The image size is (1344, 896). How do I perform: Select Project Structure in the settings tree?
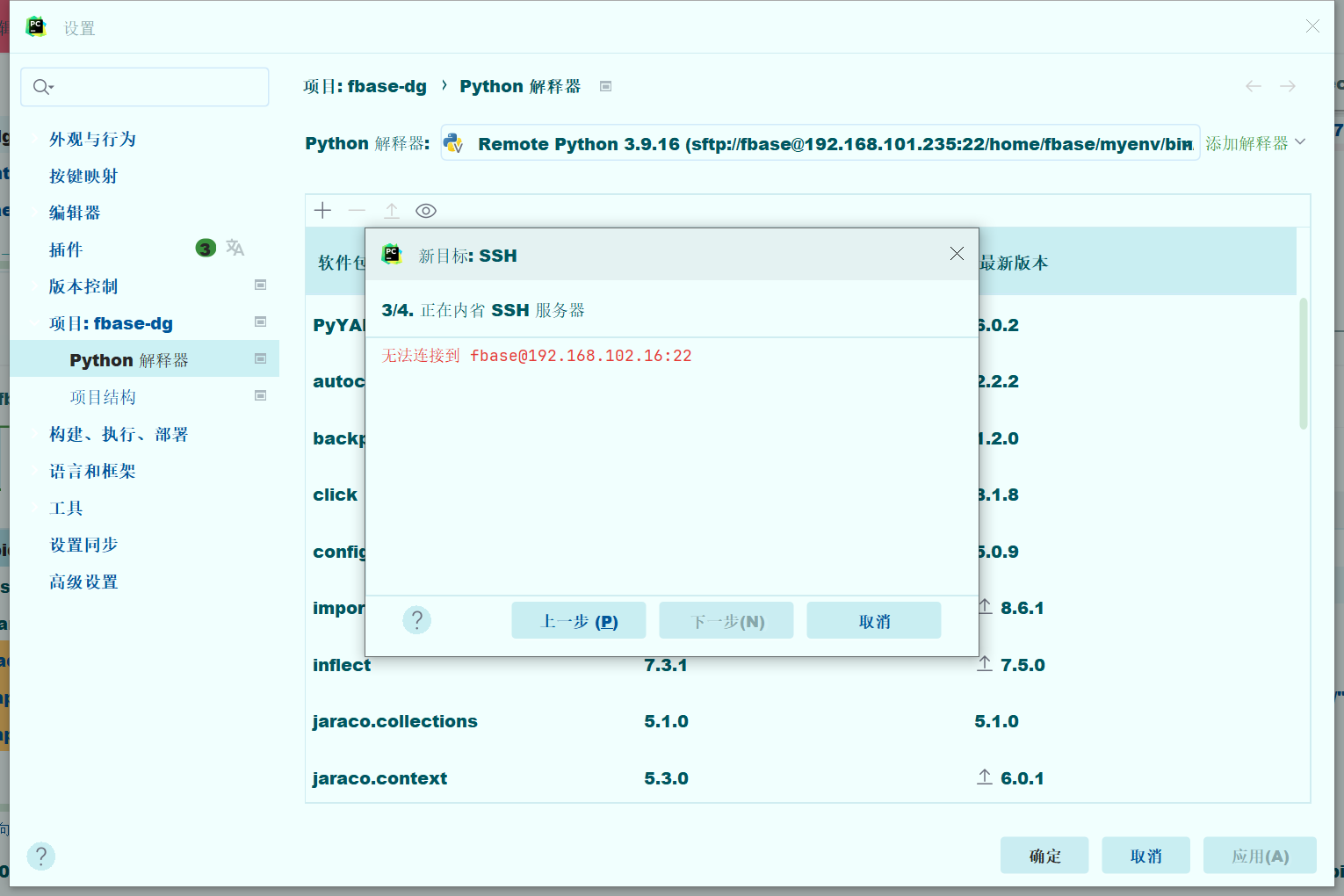(x=103, y=397)
